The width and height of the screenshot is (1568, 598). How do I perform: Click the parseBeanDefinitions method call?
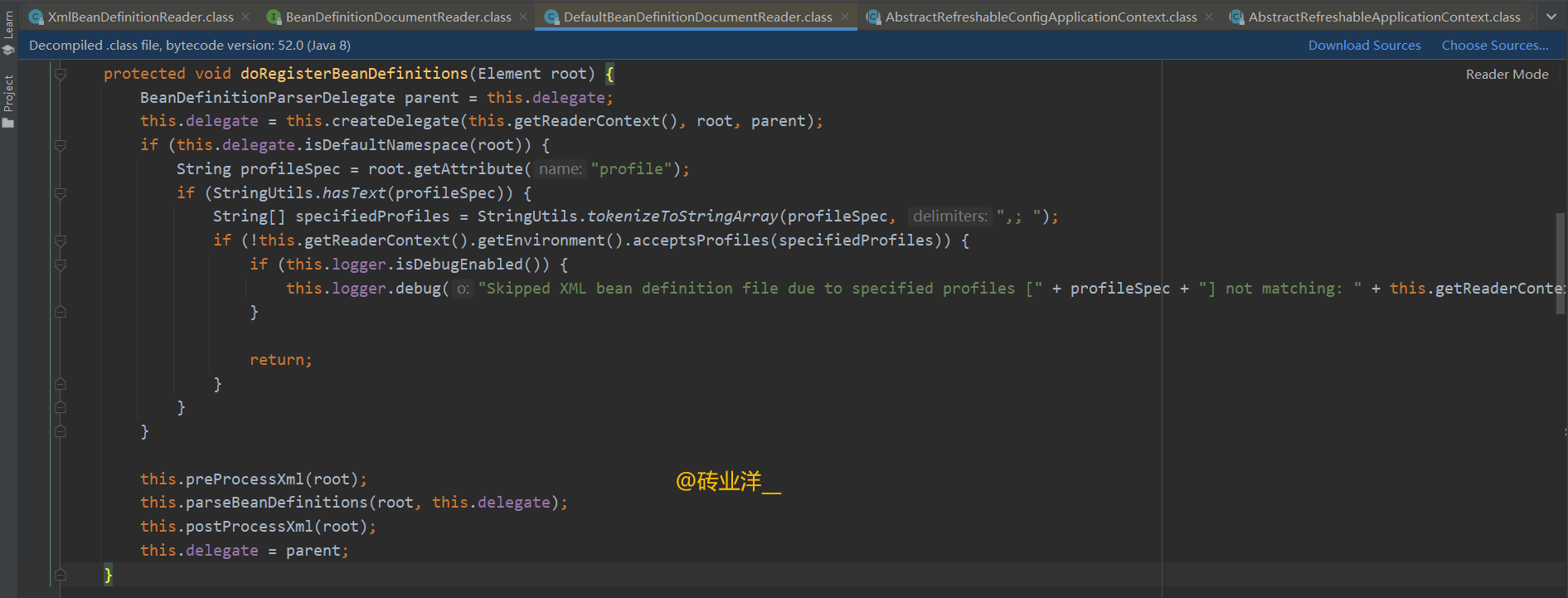(x=277, y=503)
